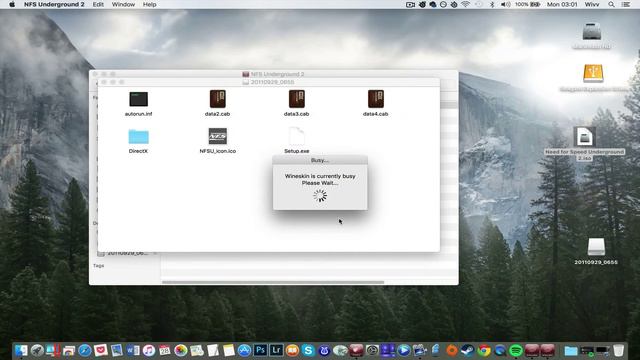
Task: Open iBooks from the Dock
Action: pos(292,350)
